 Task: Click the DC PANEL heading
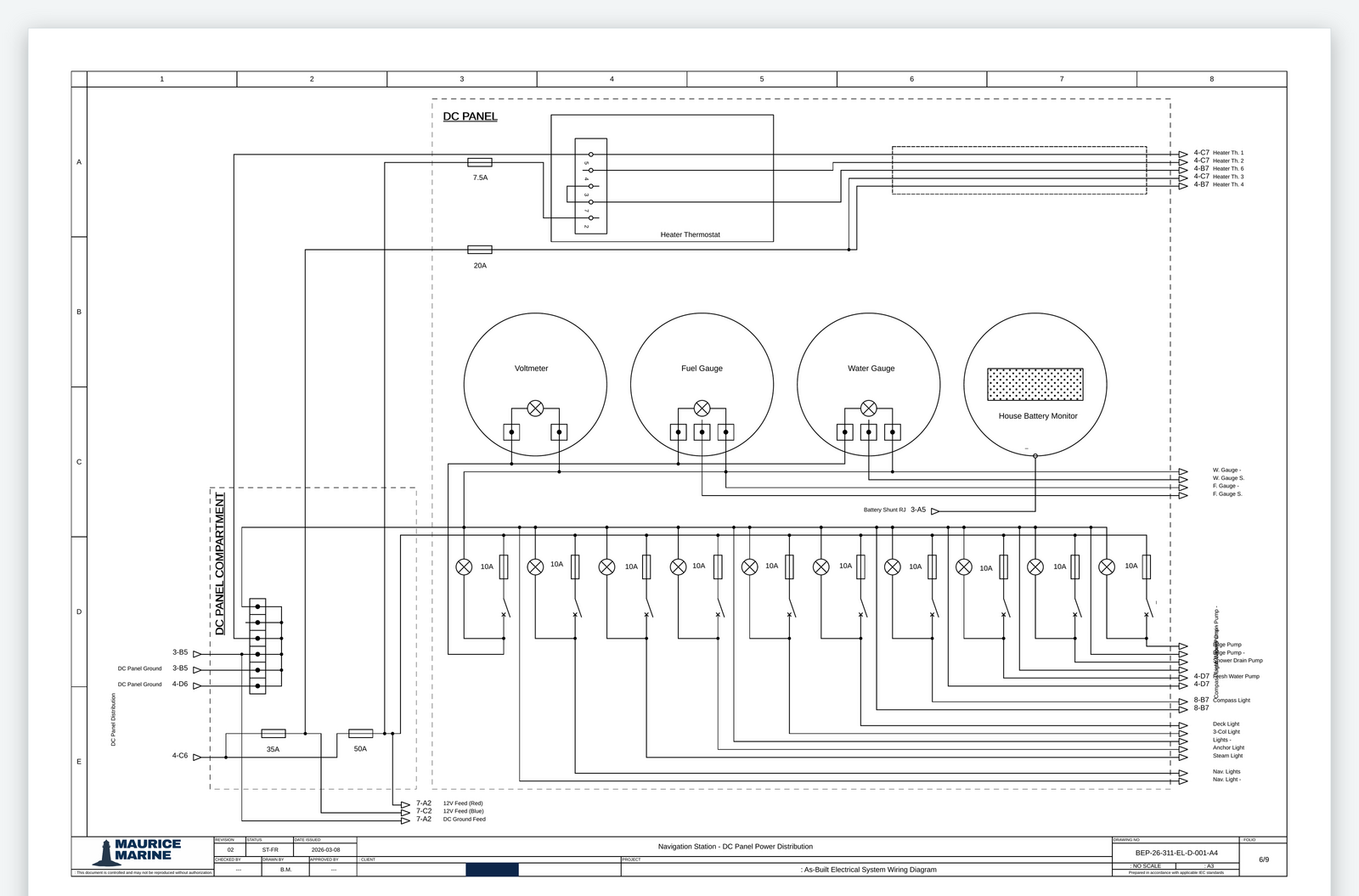pyautogui.click(x=470, y=116)
